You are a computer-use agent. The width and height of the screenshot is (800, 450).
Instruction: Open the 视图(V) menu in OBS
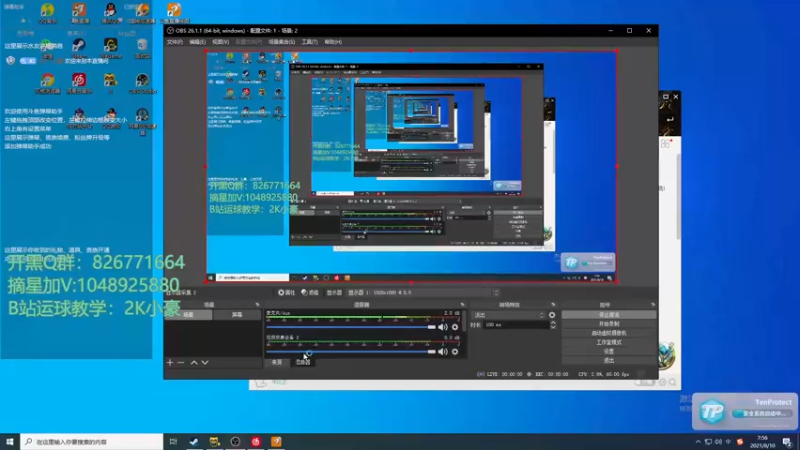pos(220,42)
